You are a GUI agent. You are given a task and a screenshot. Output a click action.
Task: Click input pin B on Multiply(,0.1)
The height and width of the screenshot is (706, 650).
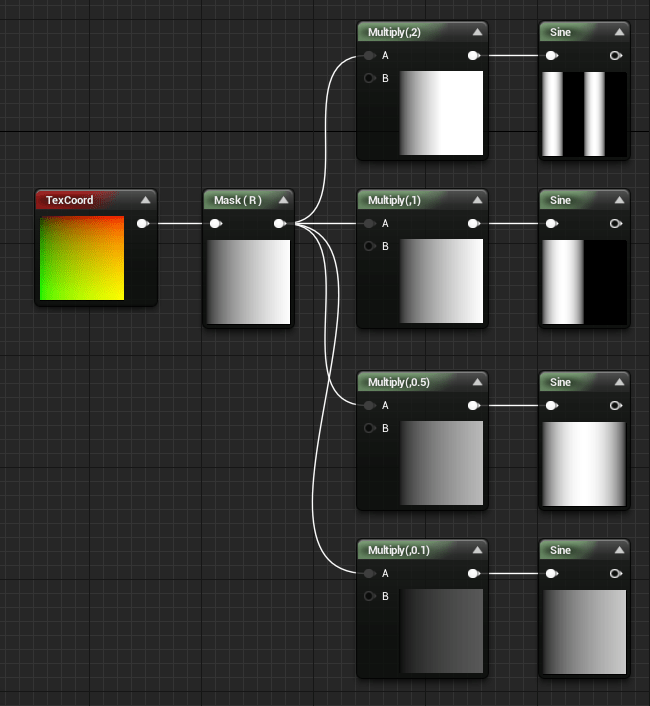point(369,596)
